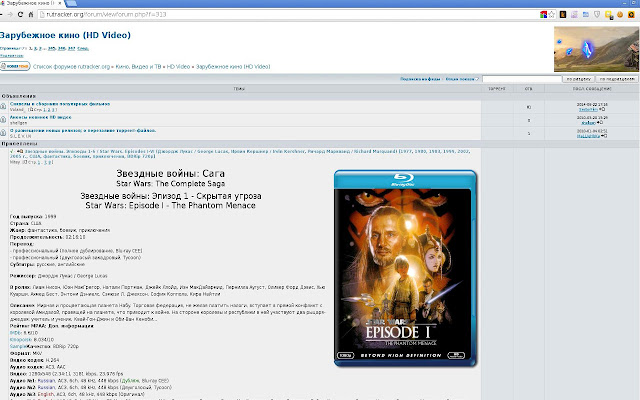Click the rightmost search button in filter bar
This screenshot has height=400, width=640.
pyautogui.click(x=617, y=79)
